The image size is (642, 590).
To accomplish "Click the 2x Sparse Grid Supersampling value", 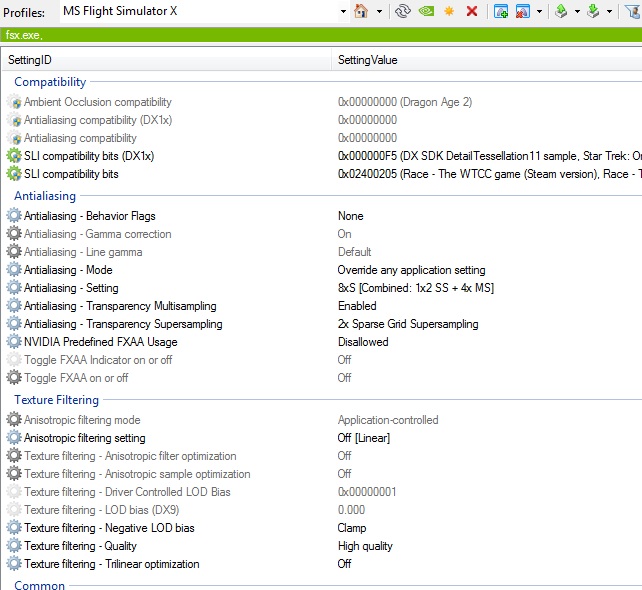I will pyautogui.click(x=408, y=324).
